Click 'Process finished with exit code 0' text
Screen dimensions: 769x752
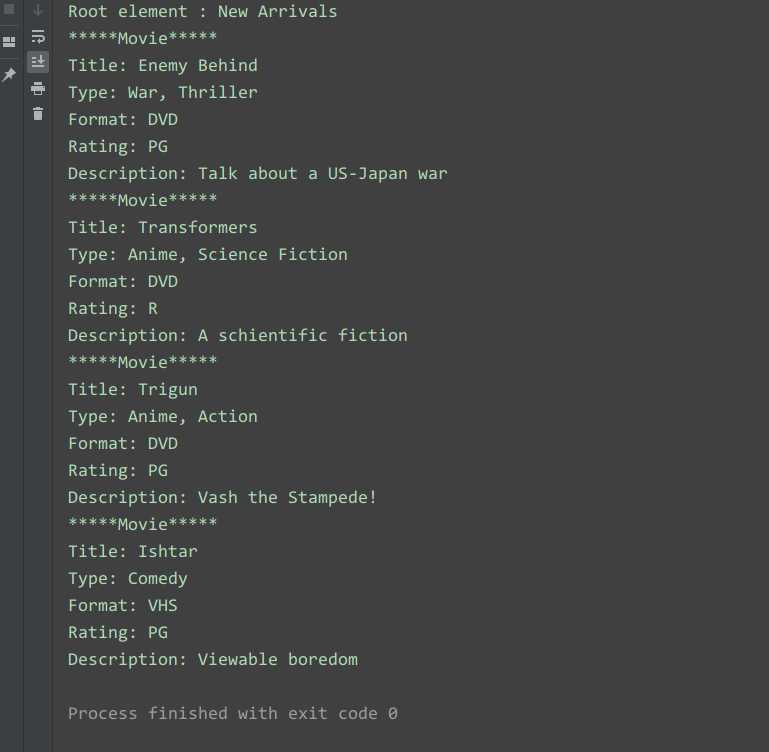click(233, 713)
